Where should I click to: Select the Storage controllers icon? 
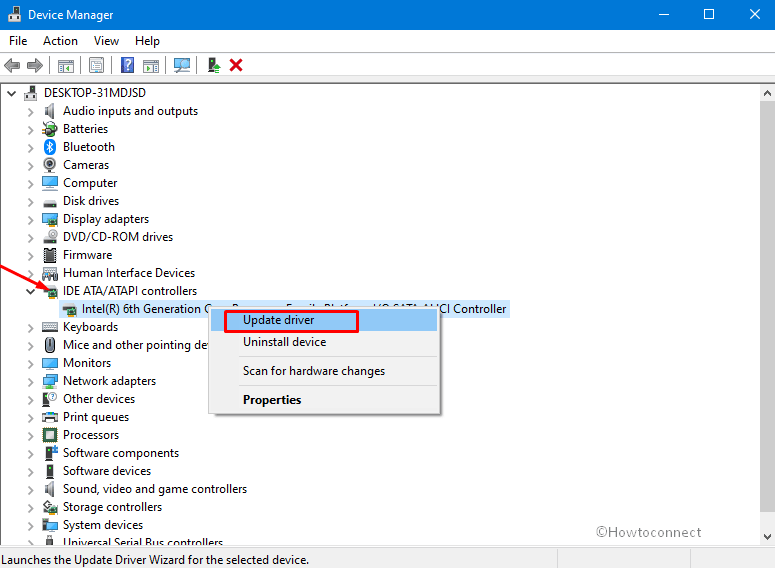pyautogui.click(x=50, y=507)
